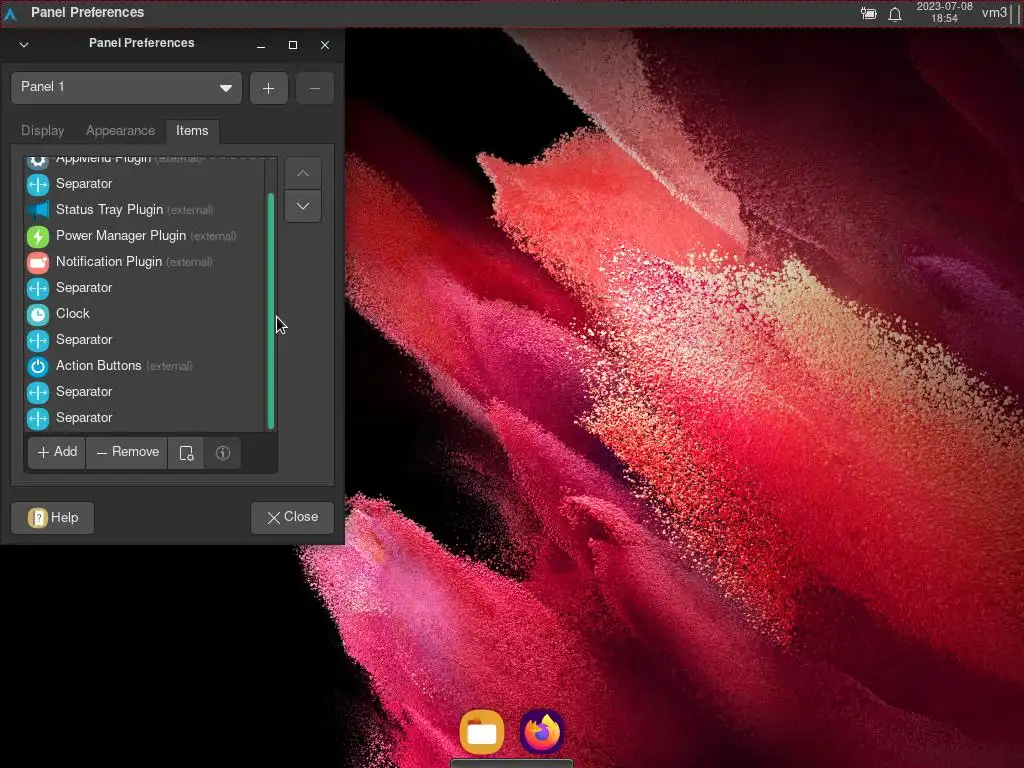Add a new panel with plus button
The image size is (1024, 768).
(268, 88)
